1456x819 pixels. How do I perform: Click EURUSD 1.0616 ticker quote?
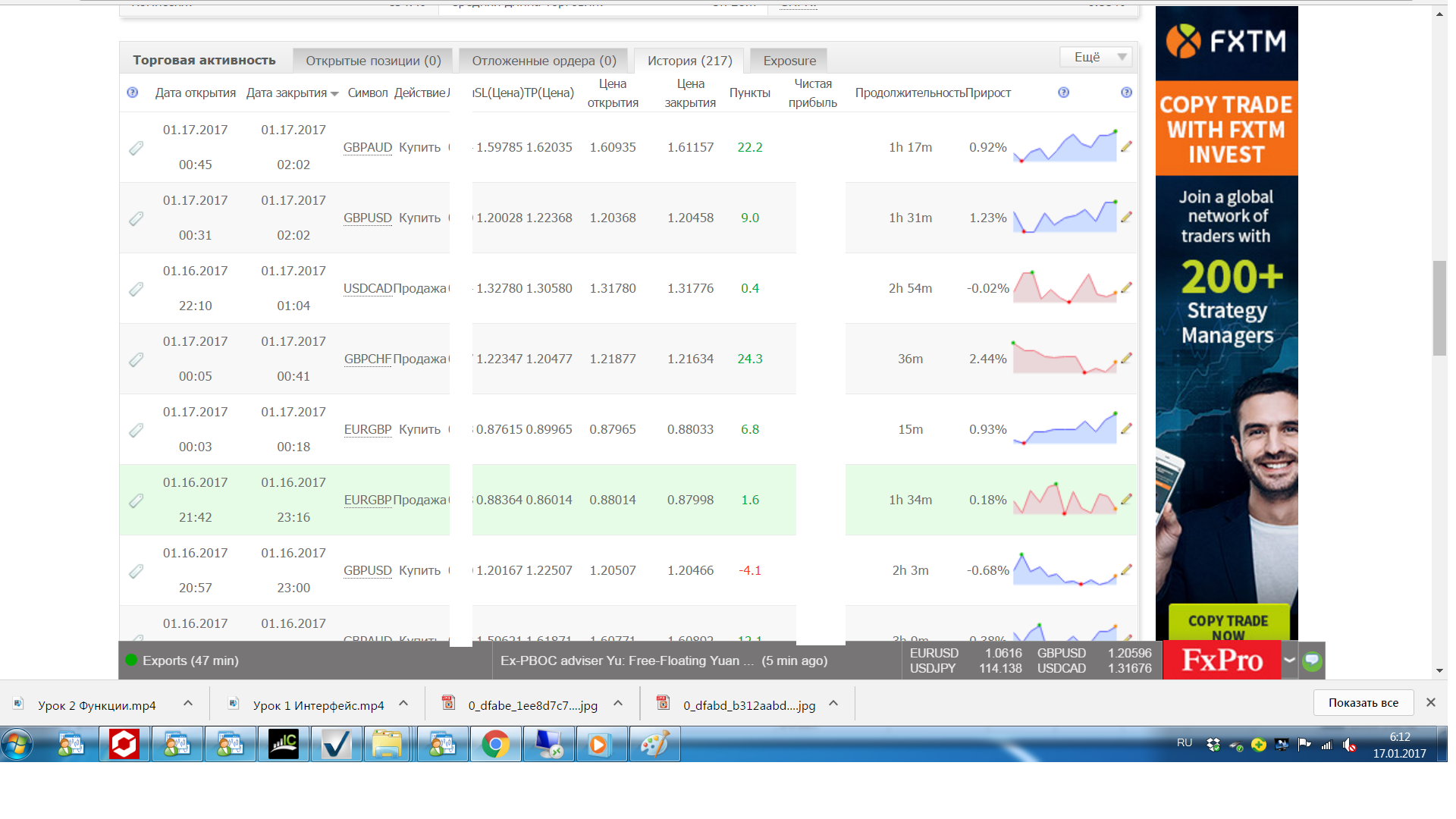965,653
